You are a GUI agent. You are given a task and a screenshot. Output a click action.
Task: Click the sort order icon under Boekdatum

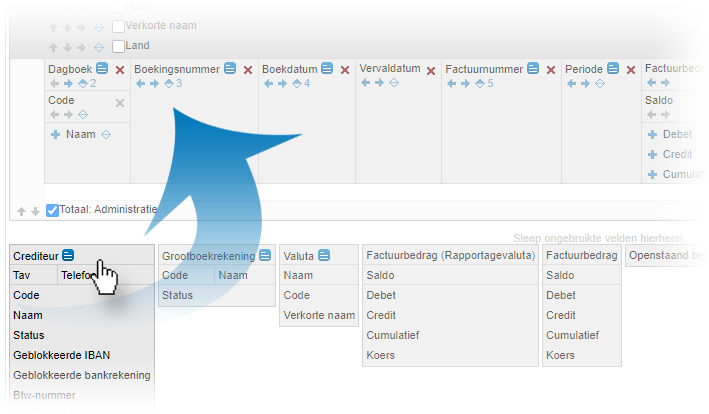[x=295, y=83]
